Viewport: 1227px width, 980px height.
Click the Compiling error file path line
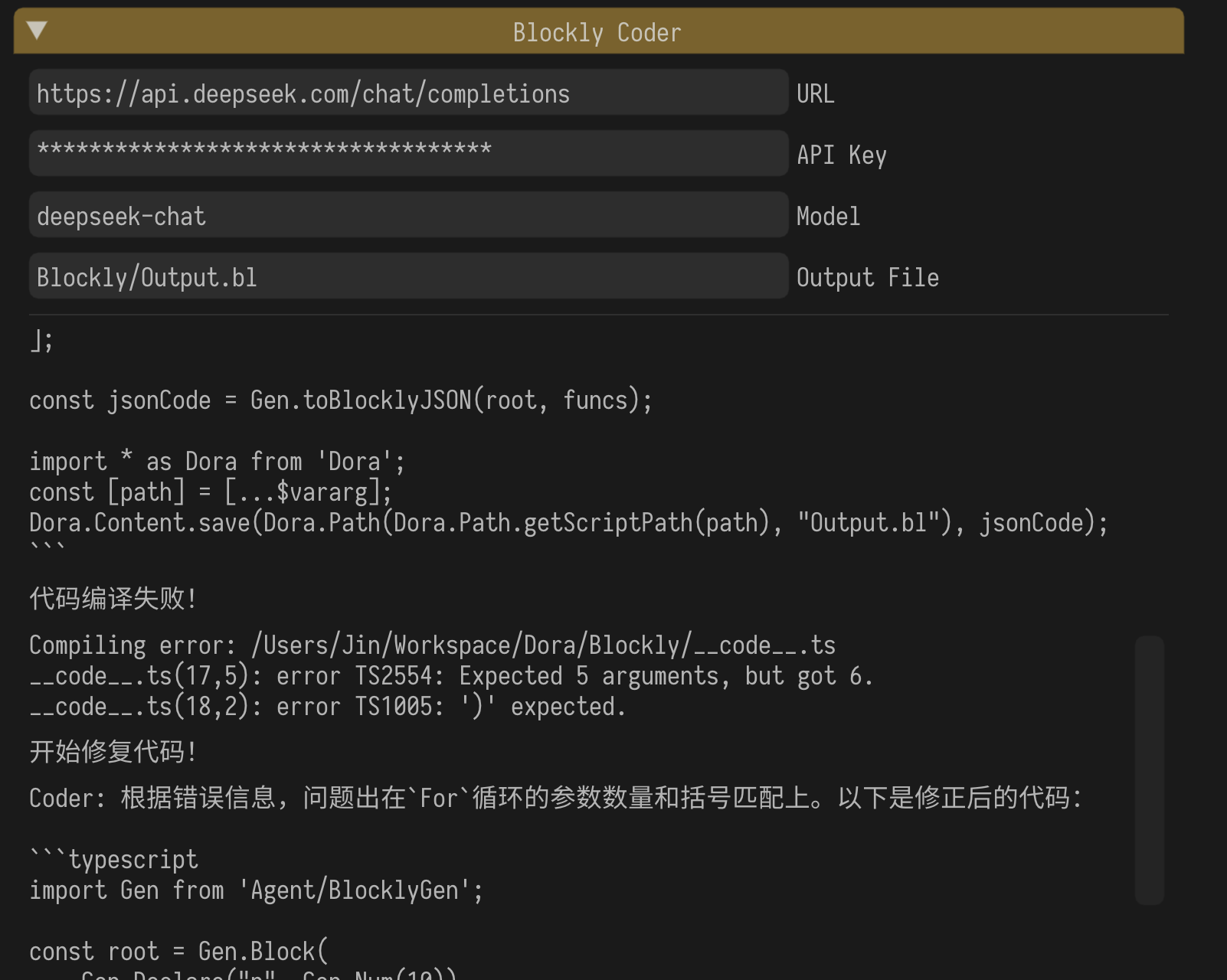(x=432, y=645)
